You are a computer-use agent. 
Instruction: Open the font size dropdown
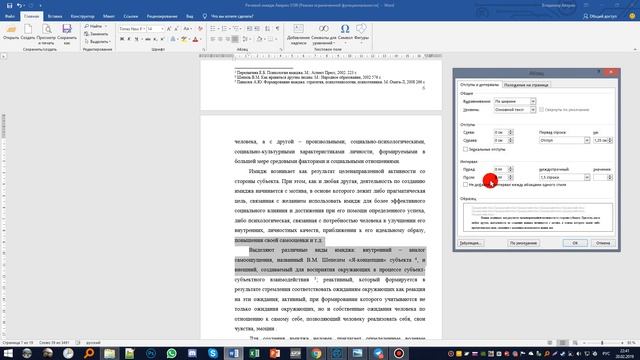pos(162,29)
